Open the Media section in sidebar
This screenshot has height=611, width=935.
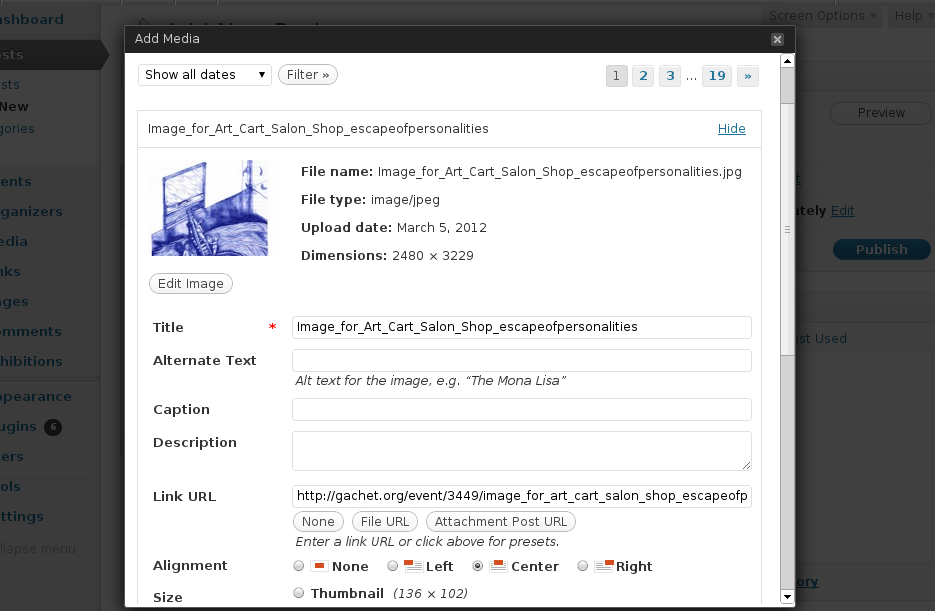(14, 241)
